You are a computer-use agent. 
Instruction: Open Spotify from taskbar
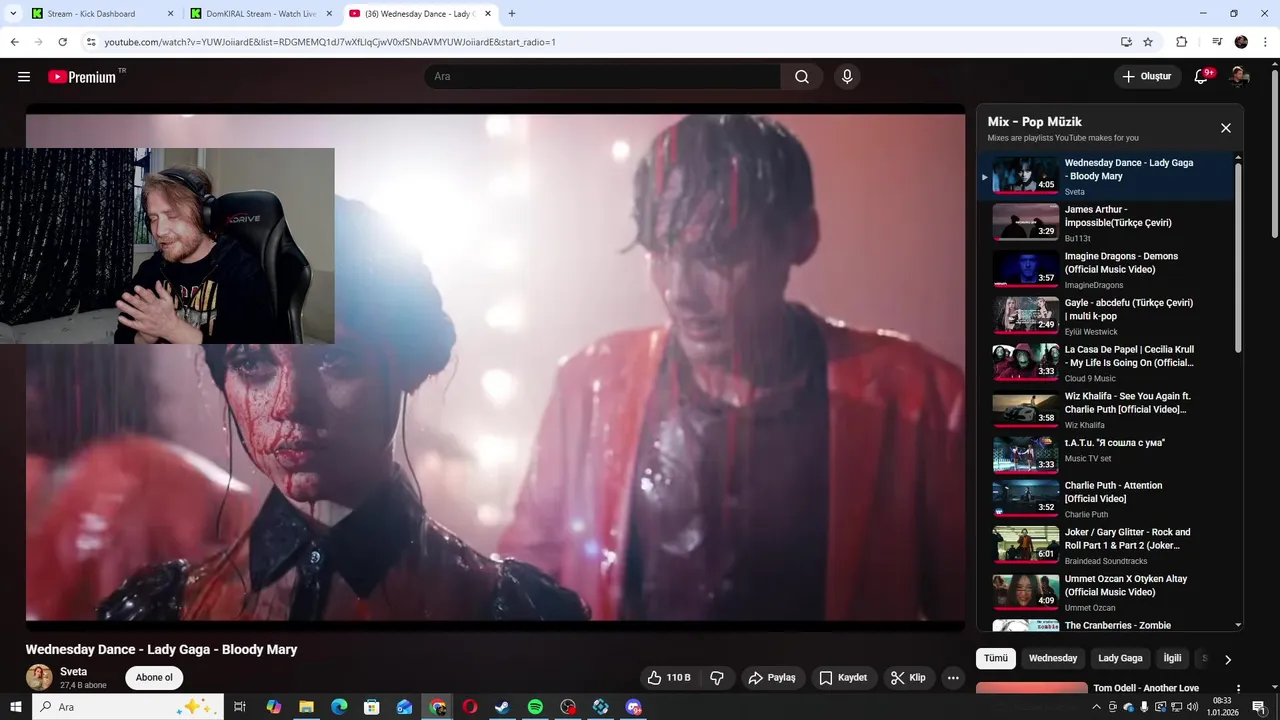(x=535, y=707)
